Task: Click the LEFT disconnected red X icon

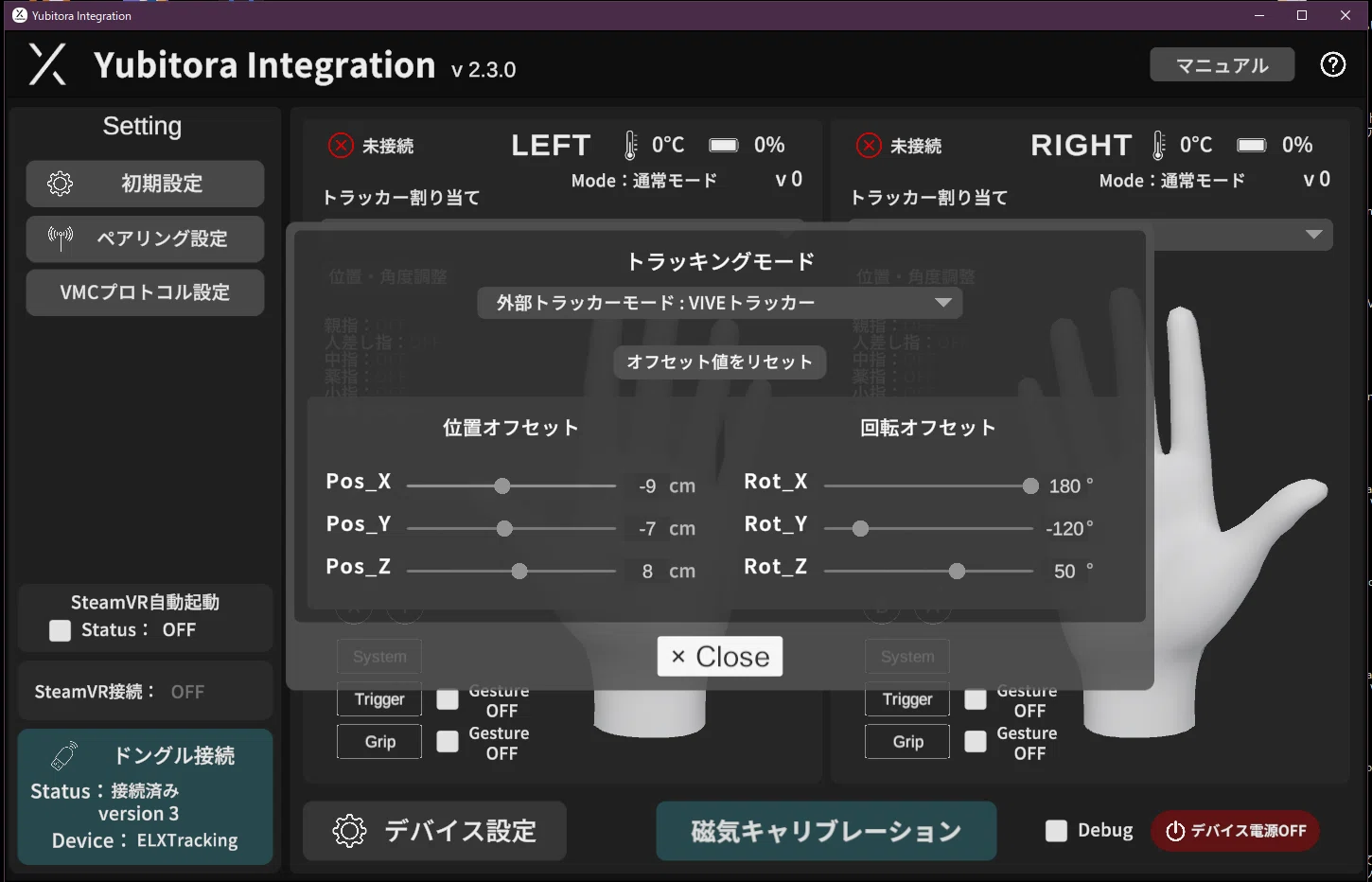Action: tap(341, 145)
